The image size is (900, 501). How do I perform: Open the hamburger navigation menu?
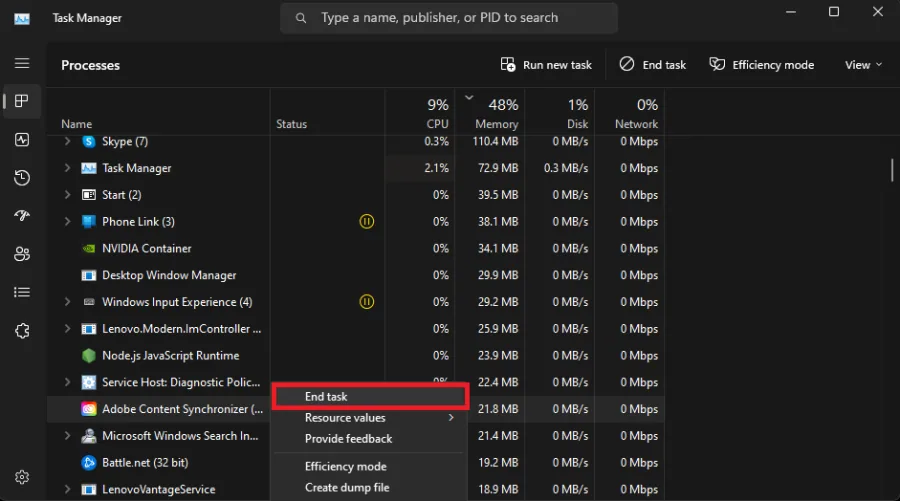22,63
